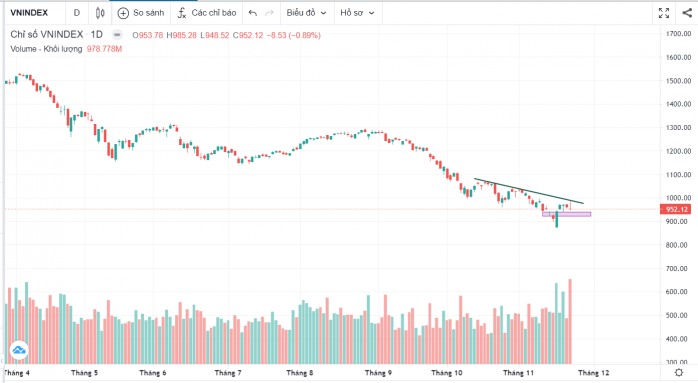Collapse the legend with the minus toggle
698x383 pixels.
coord(117,35)
